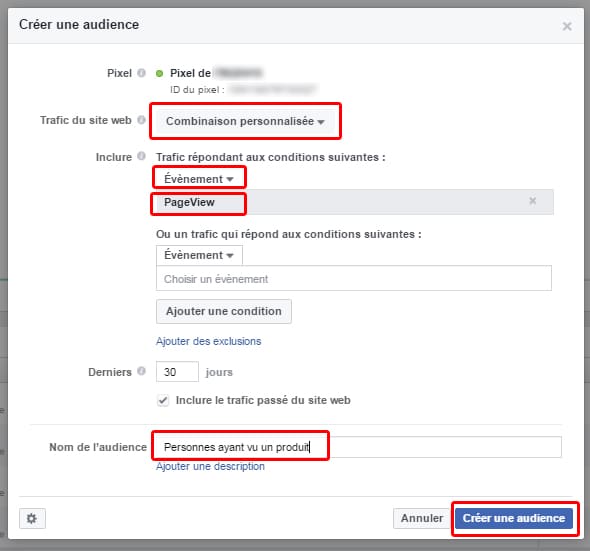Close the Créer une audience dialog
Screen dimensions: 590x551
click(x=567, y=26)
